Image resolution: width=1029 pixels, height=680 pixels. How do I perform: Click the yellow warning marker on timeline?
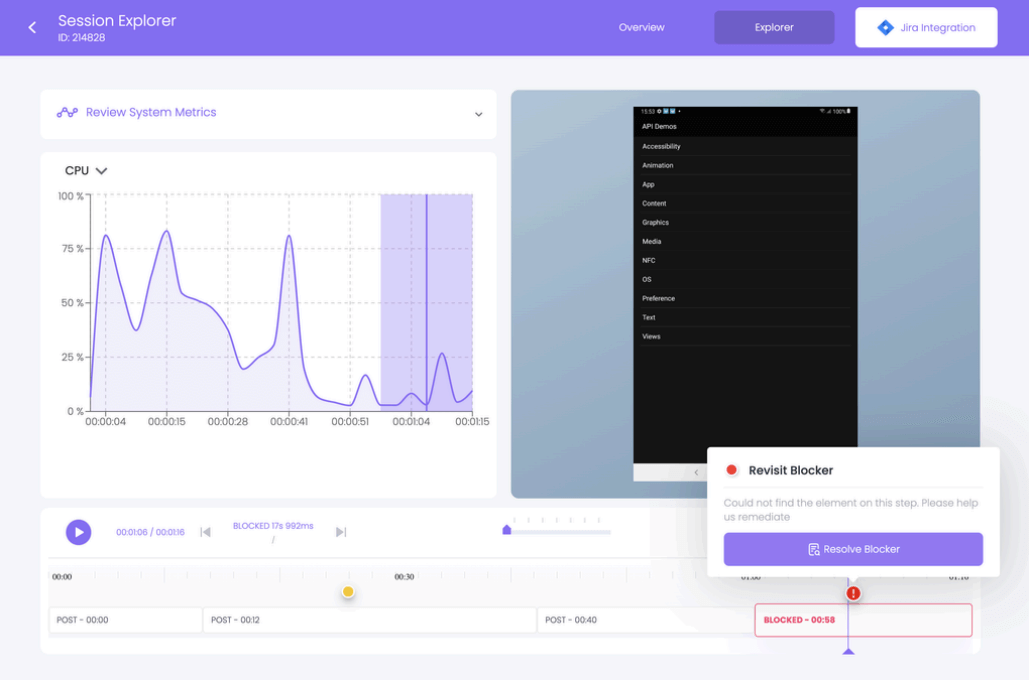tap(348, 591)
